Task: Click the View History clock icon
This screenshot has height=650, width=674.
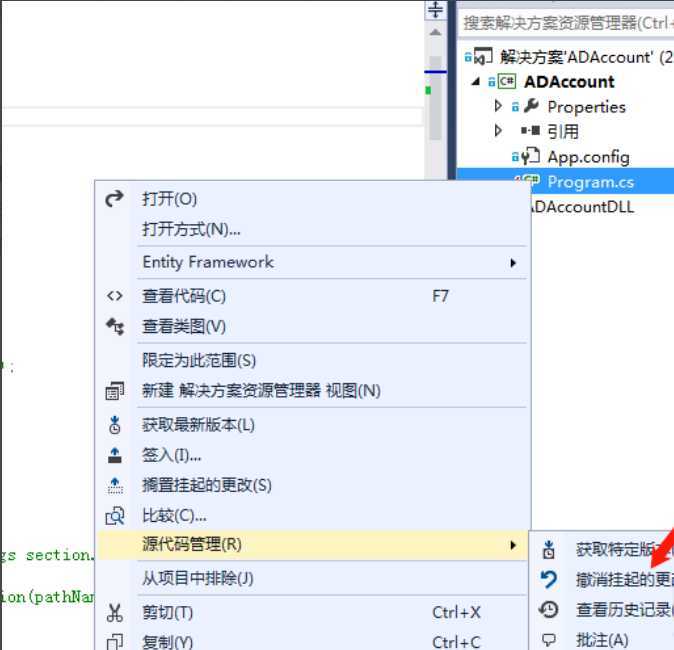Action: tap(549, 610)
